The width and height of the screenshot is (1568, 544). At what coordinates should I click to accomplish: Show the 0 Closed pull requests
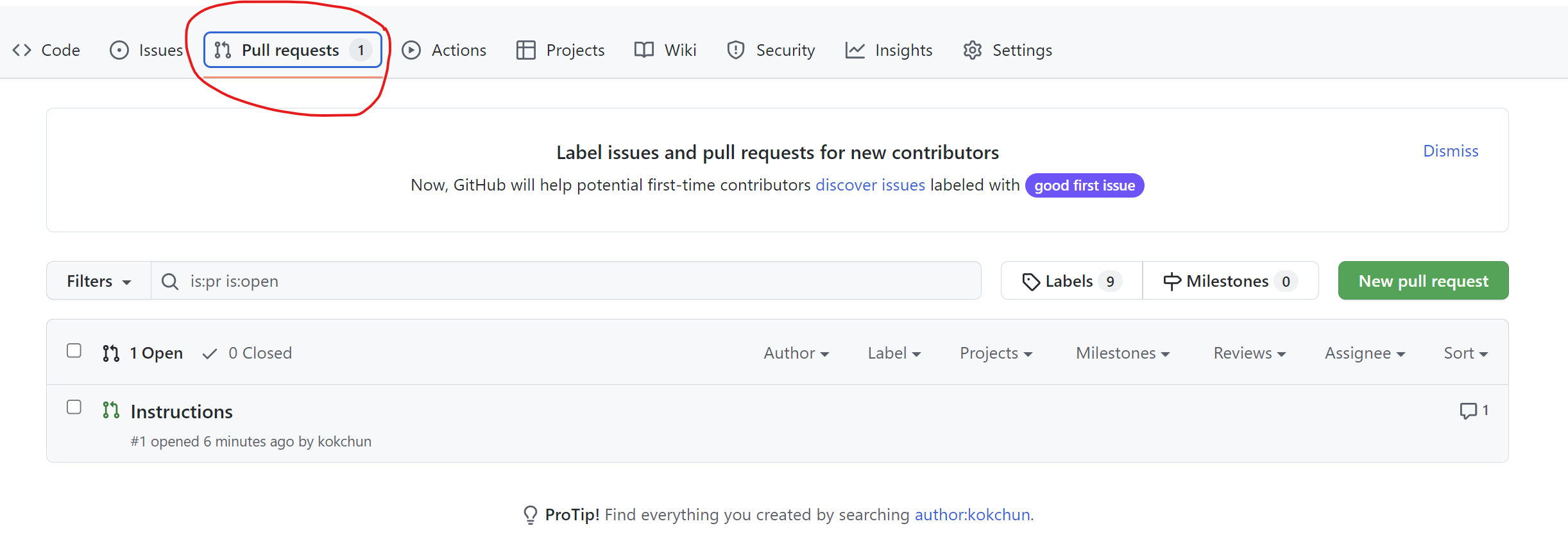[248, 353]
